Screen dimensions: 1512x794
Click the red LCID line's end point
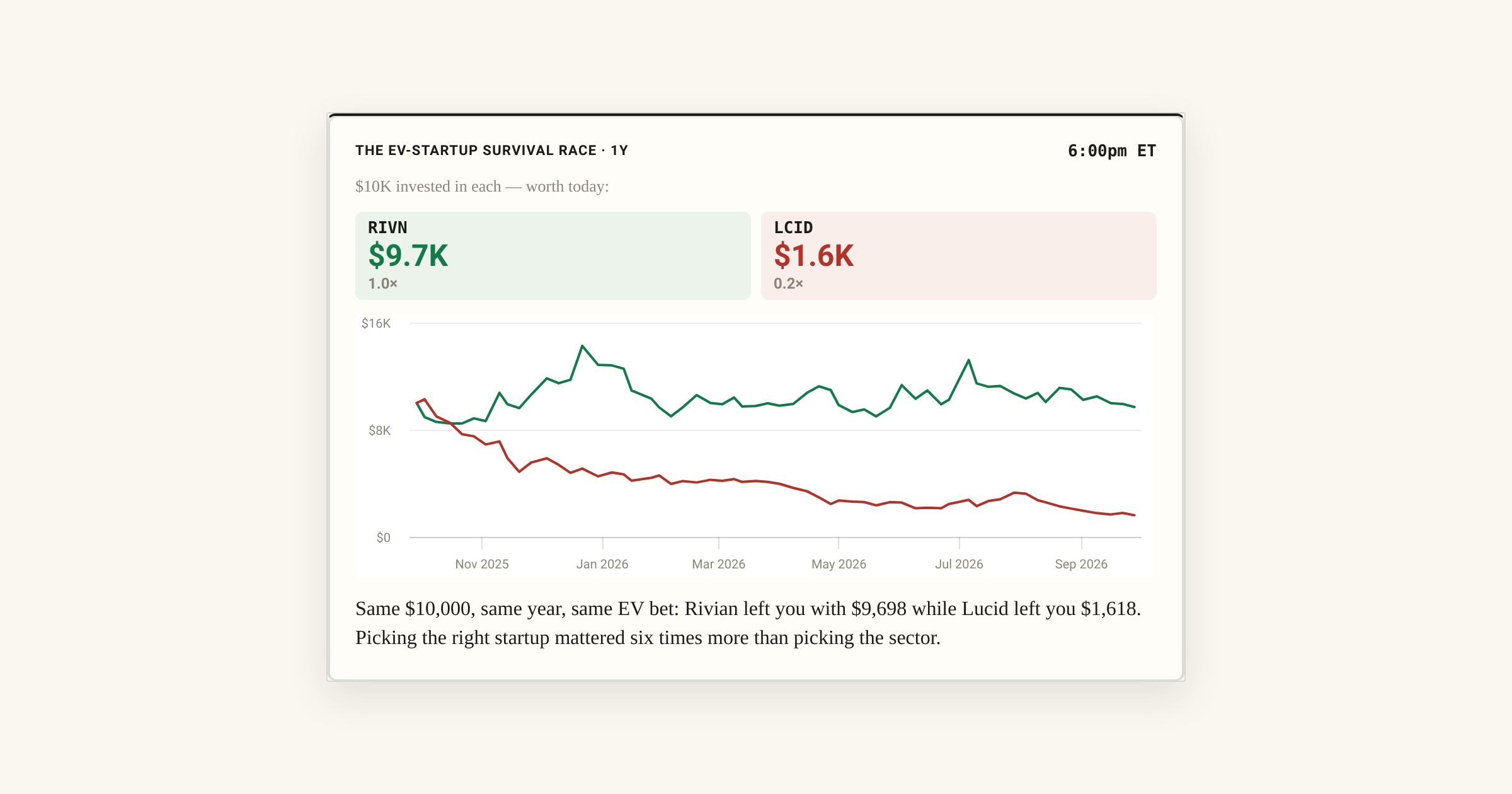click(x=1135, y=515)
